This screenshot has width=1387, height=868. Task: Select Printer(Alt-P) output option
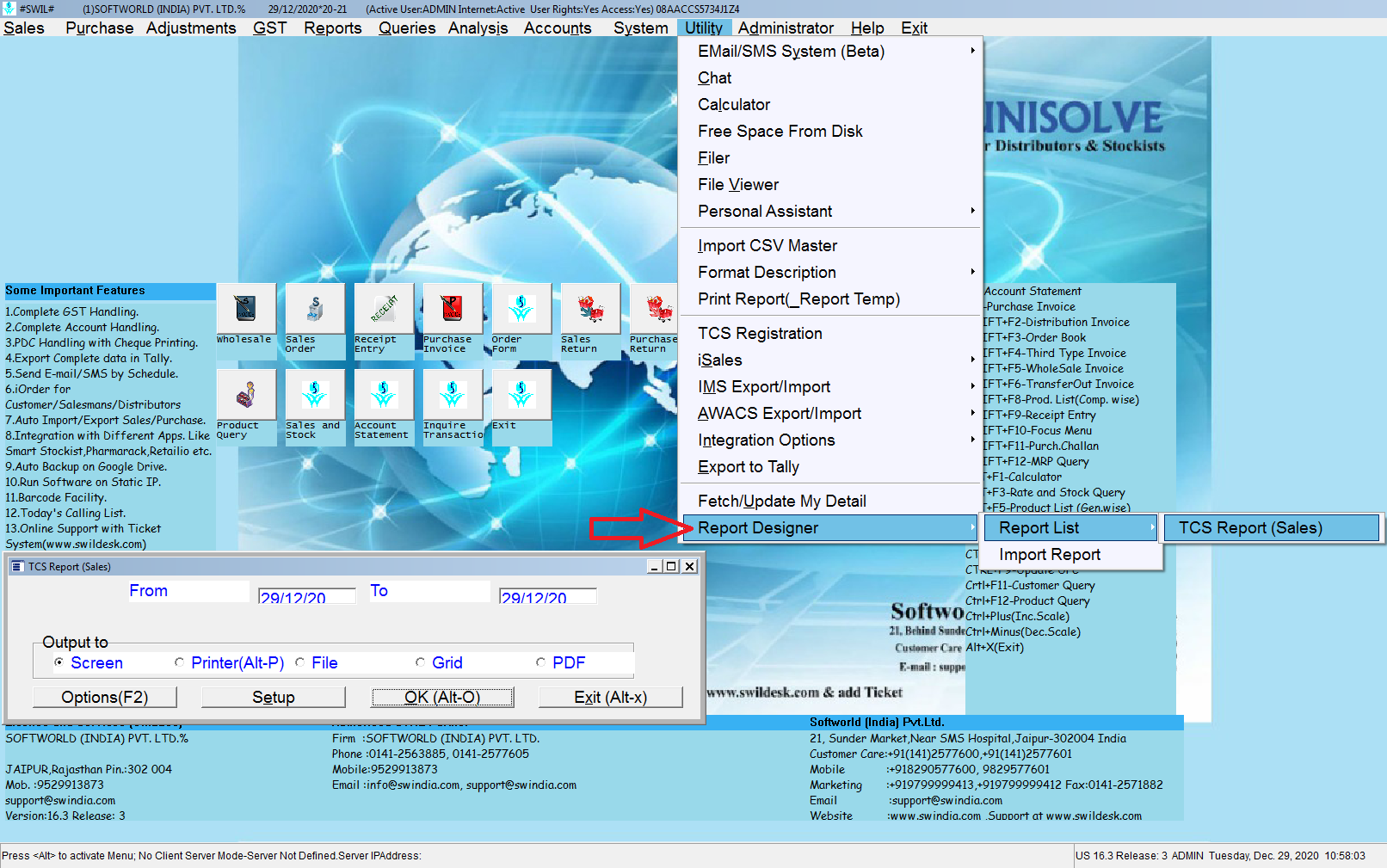[x=179, y=662]
